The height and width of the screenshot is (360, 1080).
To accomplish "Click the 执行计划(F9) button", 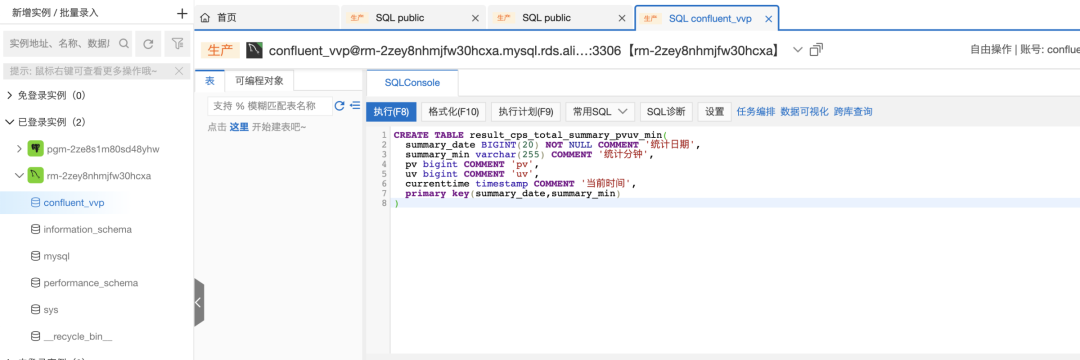I will click(526, 112).
